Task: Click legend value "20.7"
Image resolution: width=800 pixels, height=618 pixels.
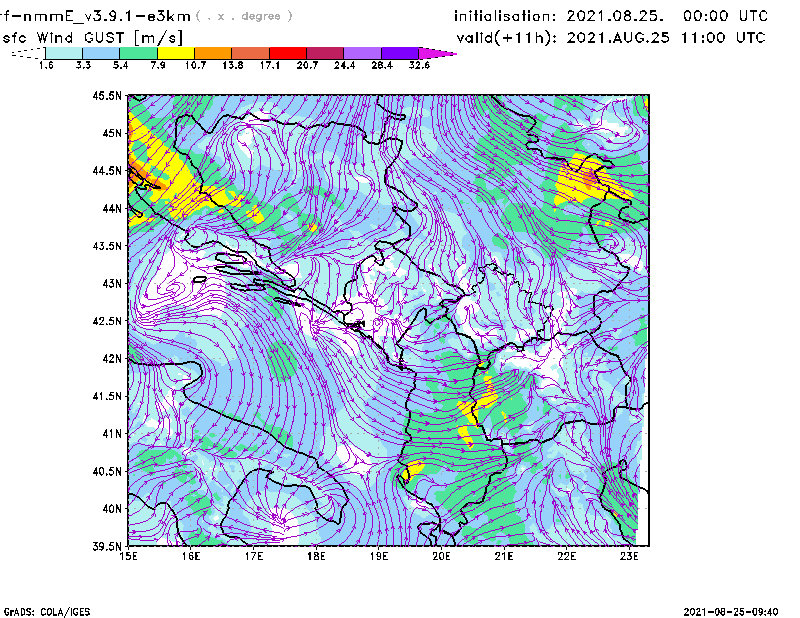Action: pos(307,65)
